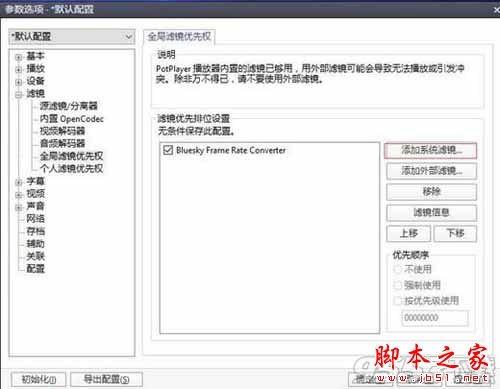Select the Bluesky Frame Rate Converter entry

231,150
